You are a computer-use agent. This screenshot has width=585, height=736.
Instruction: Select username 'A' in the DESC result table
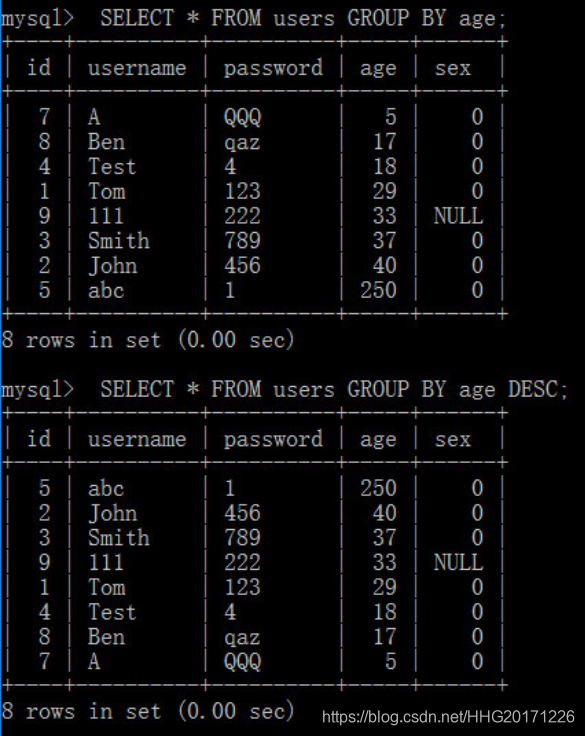(94, 662)
